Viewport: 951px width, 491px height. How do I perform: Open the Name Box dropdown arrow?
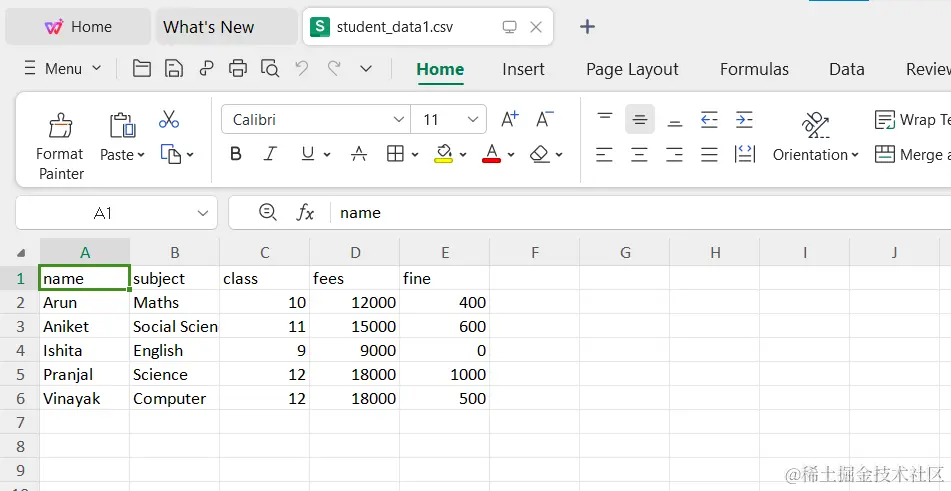tap(203, 213)
